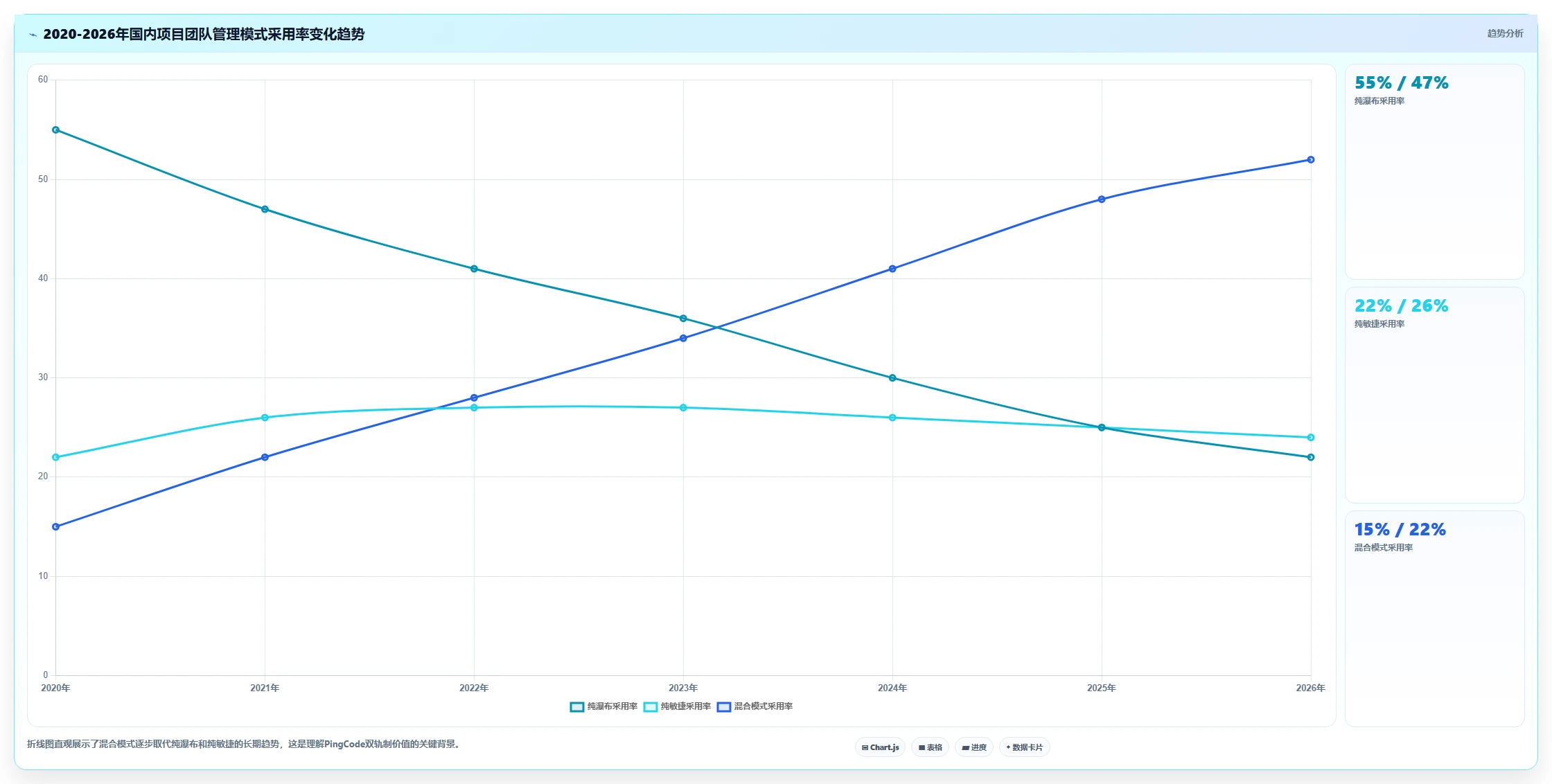Click the 50 y-axis label
The image size is (1552, 784).
[x=43, y=179]
